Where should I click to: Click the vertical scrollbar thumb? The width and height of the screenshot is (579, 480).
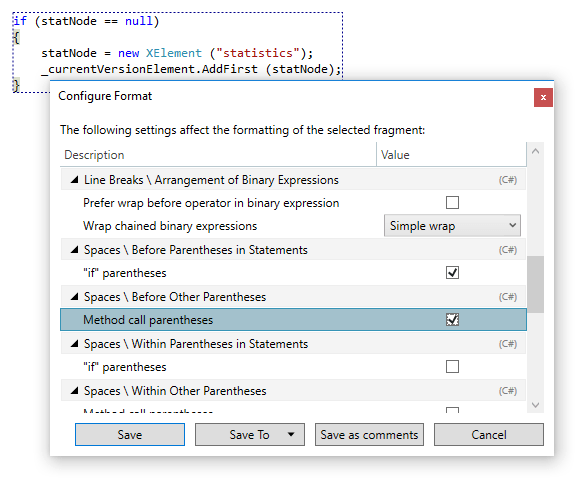[535, 284]
